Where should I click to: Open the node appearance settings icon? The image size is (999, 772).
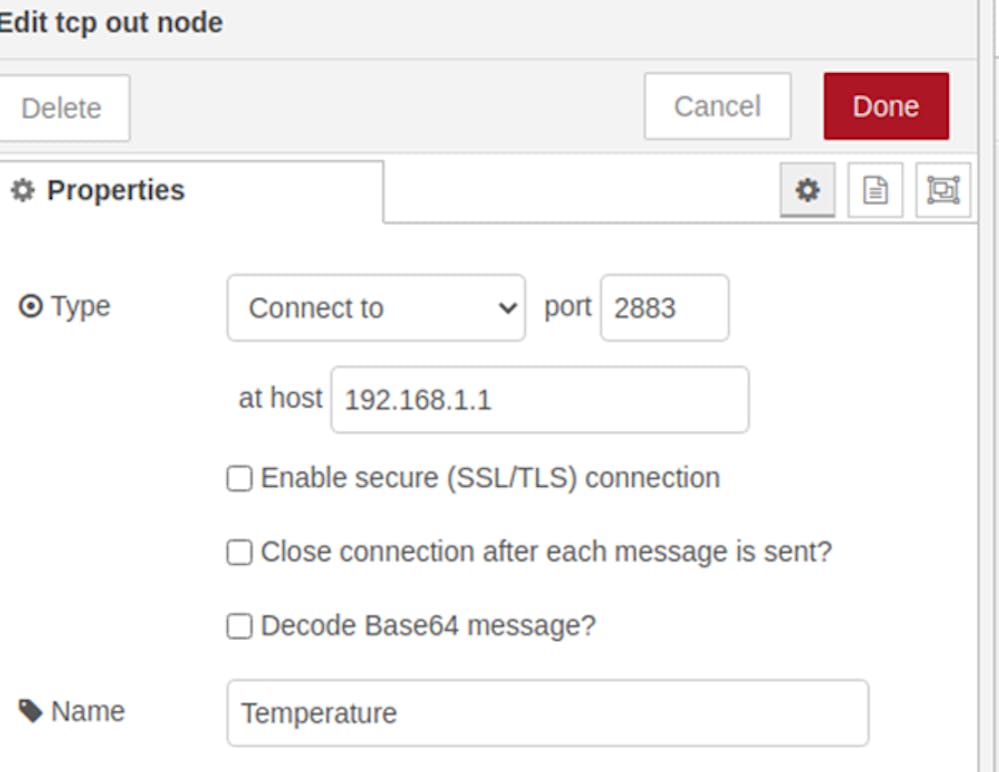click(x=943, y=190)
